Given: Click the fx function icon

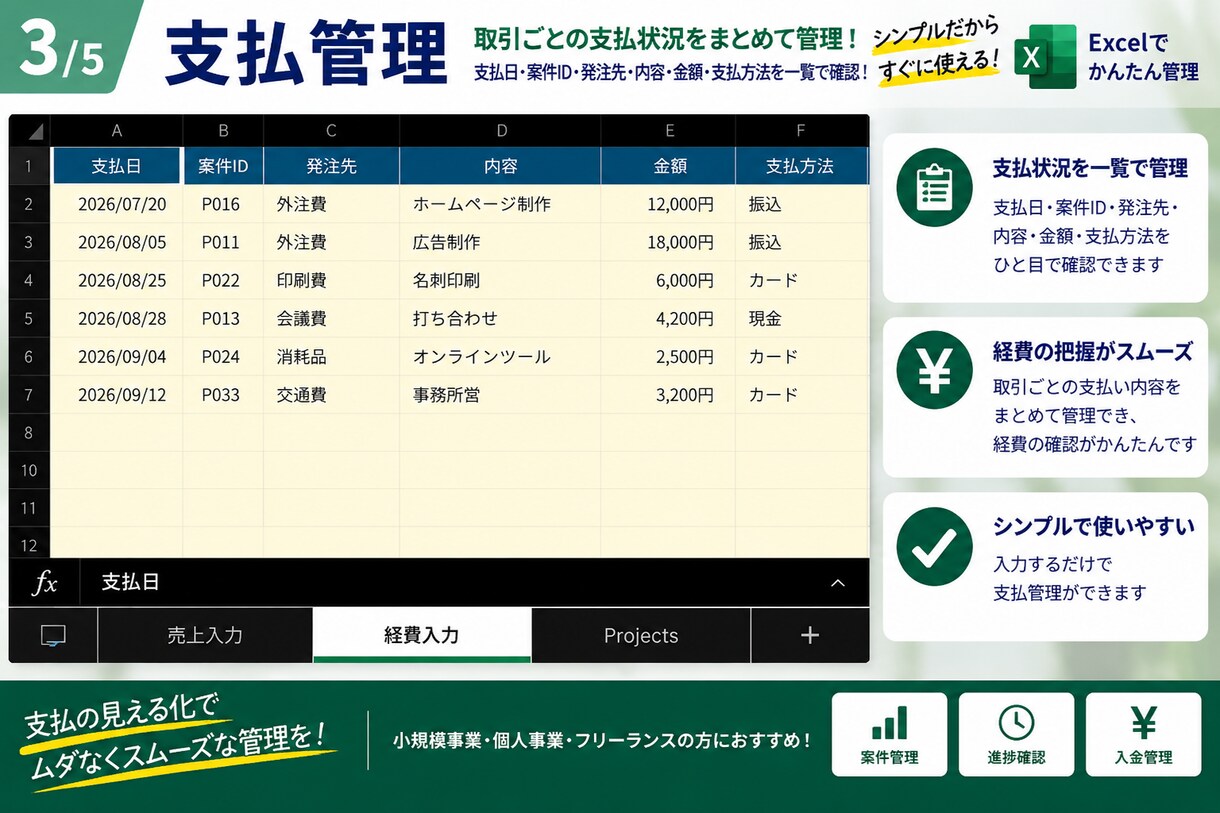Looking at the screenshot, I should click(x=44, y=583).
